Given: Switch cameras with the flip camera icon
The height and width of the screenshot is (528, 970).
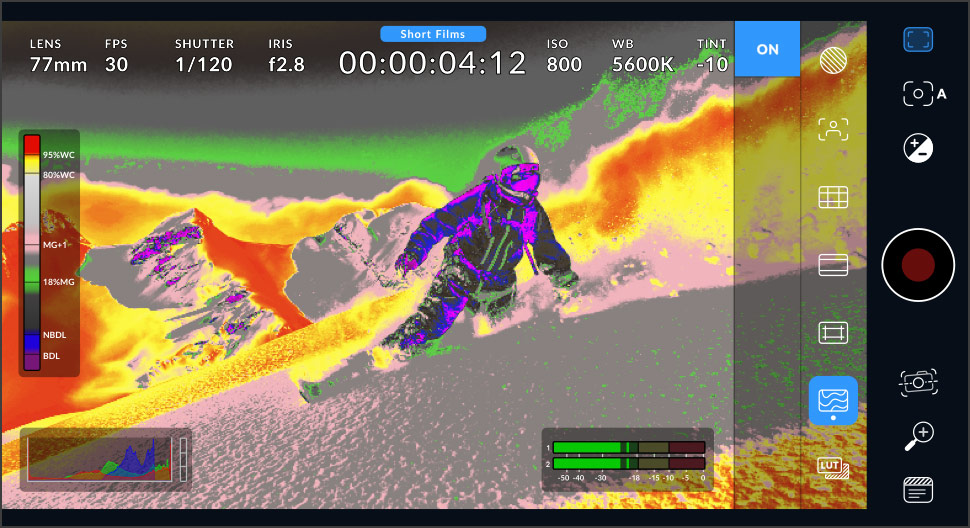Looking at the screenshot, I should point(918,381).
